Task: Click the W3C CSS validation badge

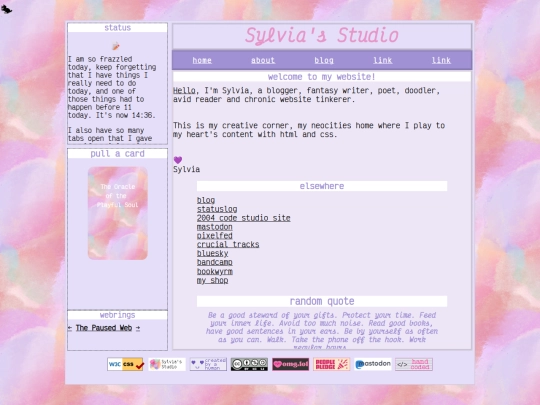Action: [125, 364]
